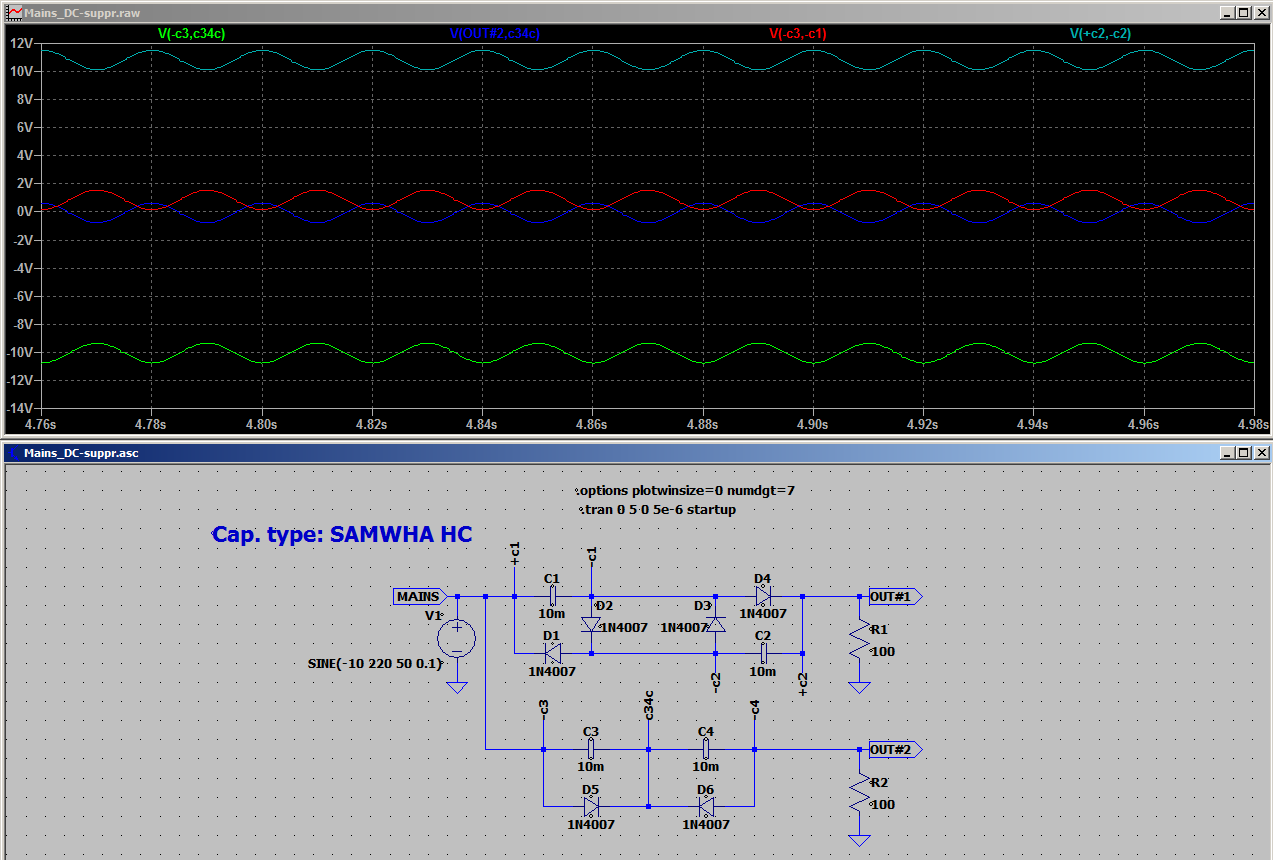Click the SINE(-10 220 50 0.1) source value
Image resolution: width=1273 pixels, height=860 pixels.
coord(375,663)
